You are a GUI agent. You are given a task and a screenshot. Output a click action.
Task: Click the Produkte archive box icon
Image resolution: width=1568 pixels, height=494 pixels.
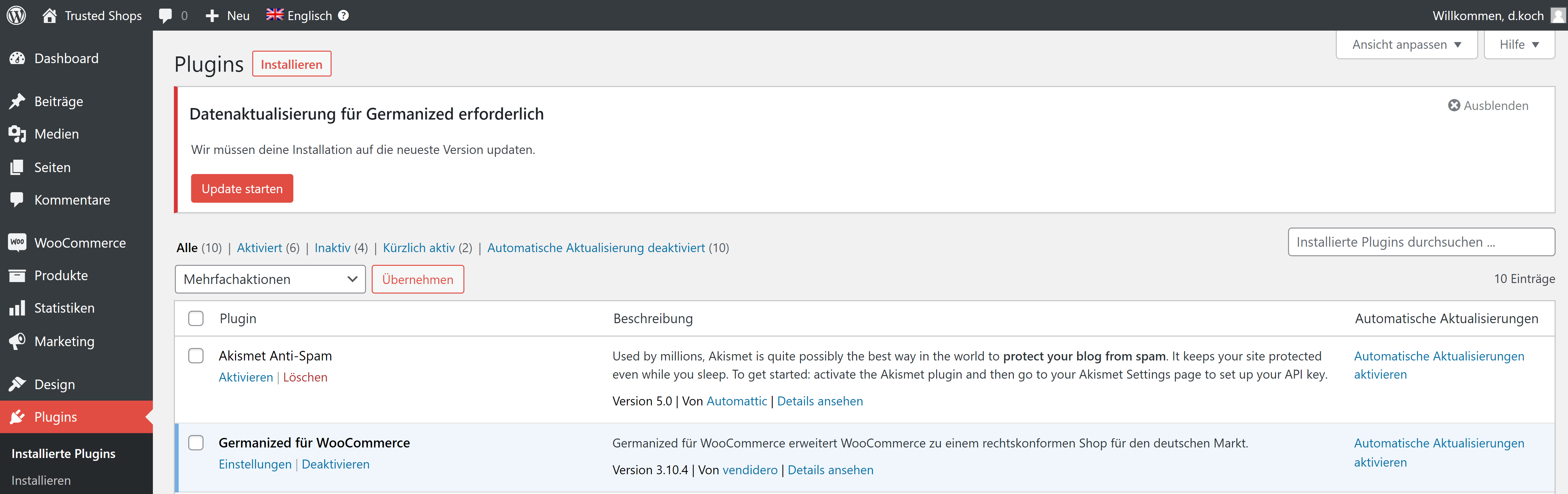[x=17, y=275]
